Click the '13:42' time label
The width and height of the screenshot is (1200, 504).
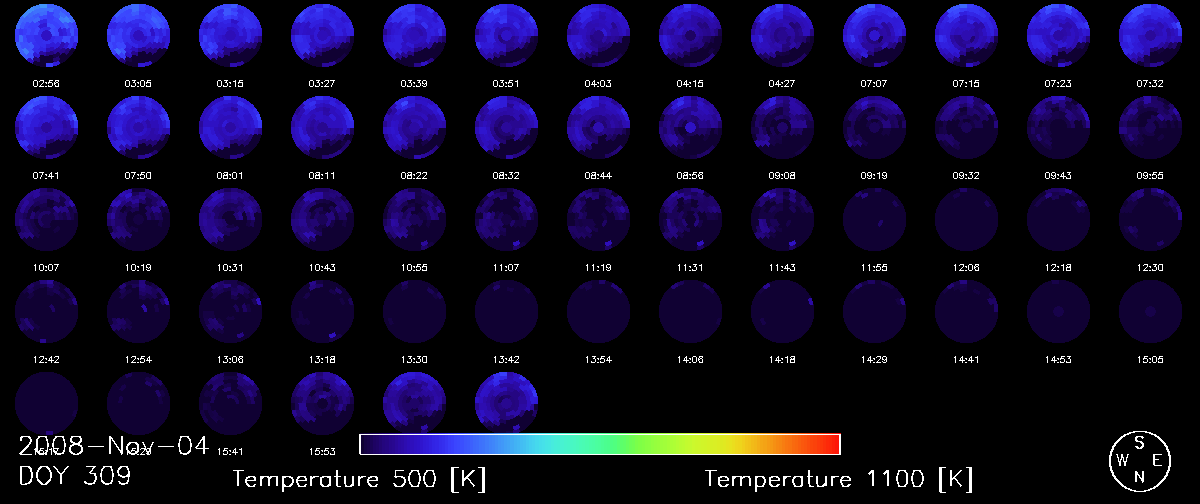coord(506,360)
